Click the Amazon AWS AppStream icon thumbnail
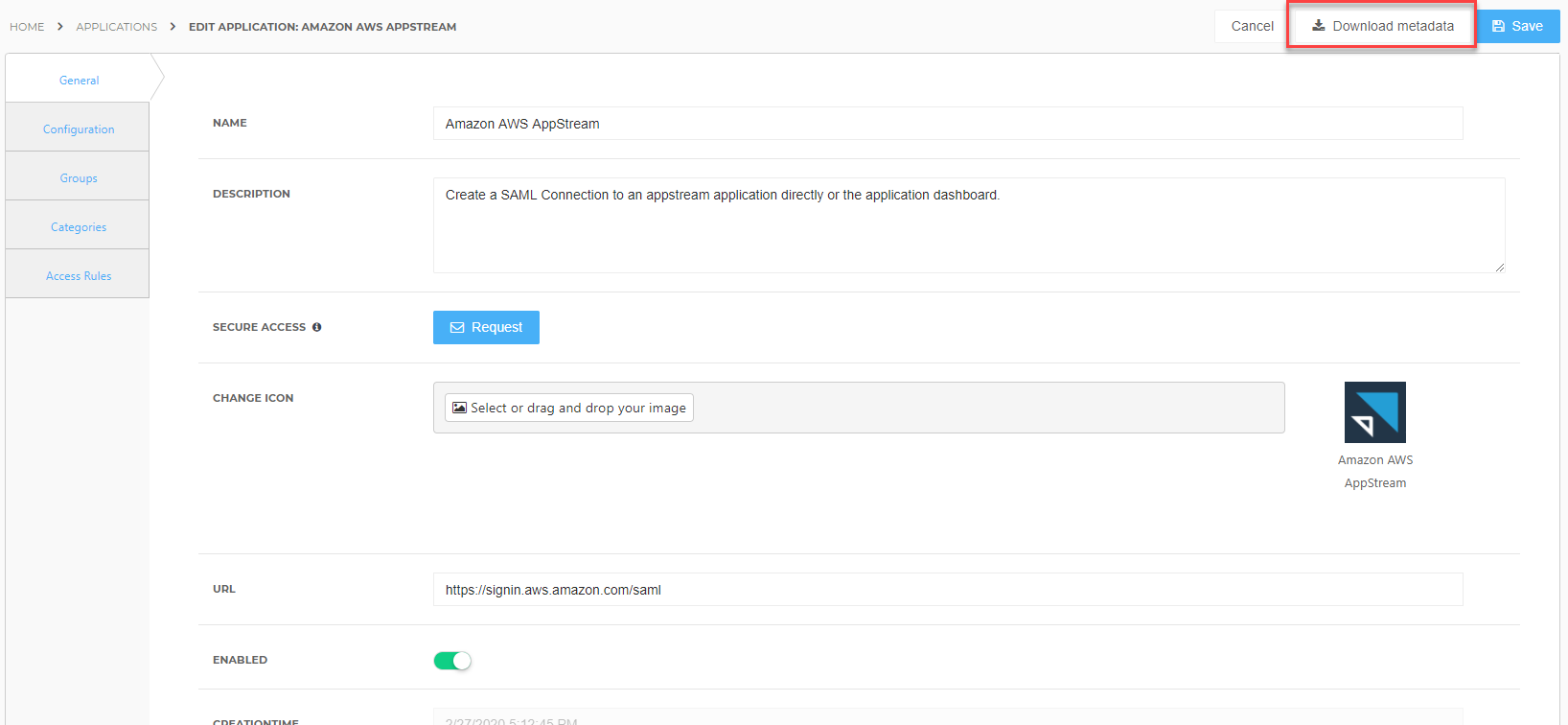Image resolution: width=1568 pixels, height=725 pixels. point(1375,412)
